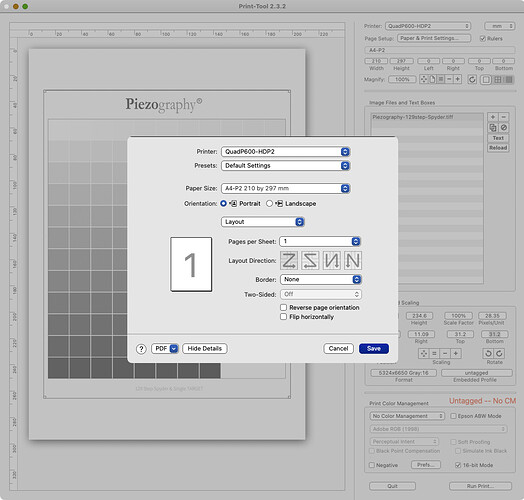Enable Reverse page orientation checkbox
This screenshot has width=524, height=500.
[283, 307]
